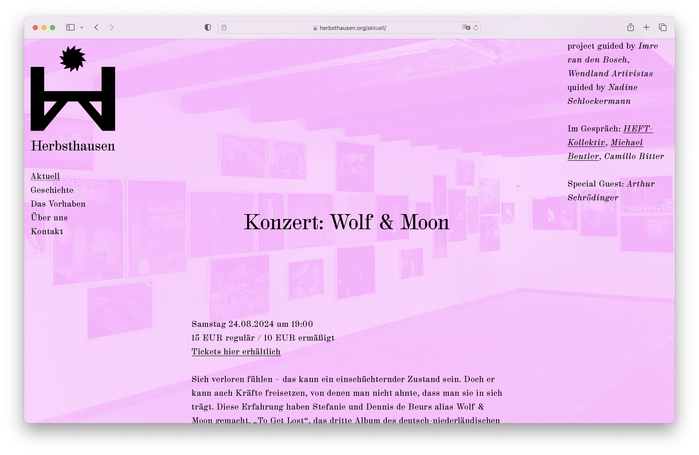
Task: Show the tab overview
Action: point(663,28)
